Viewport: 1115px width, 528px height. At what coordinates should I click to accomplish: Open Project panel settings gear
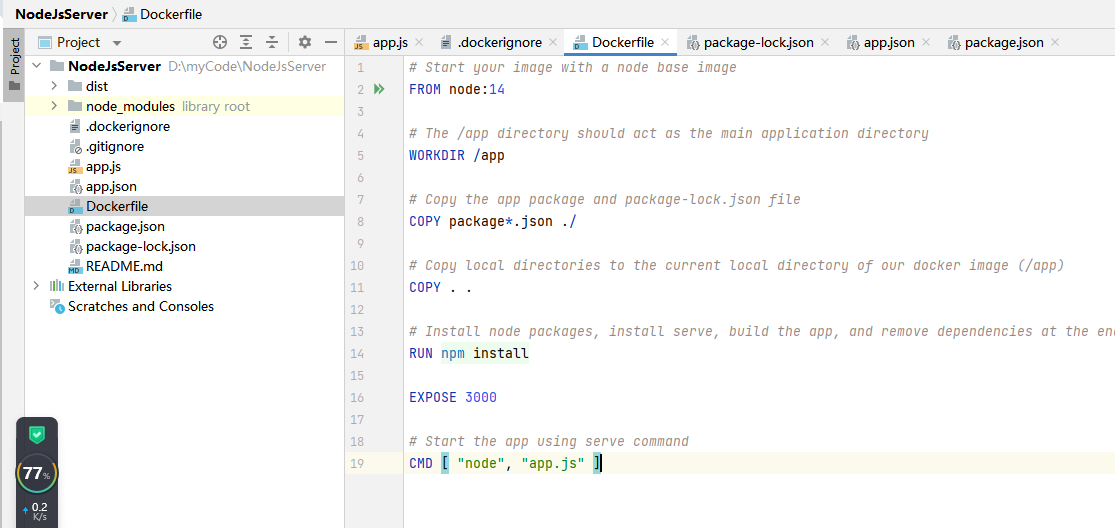click(x=305, y=42)
